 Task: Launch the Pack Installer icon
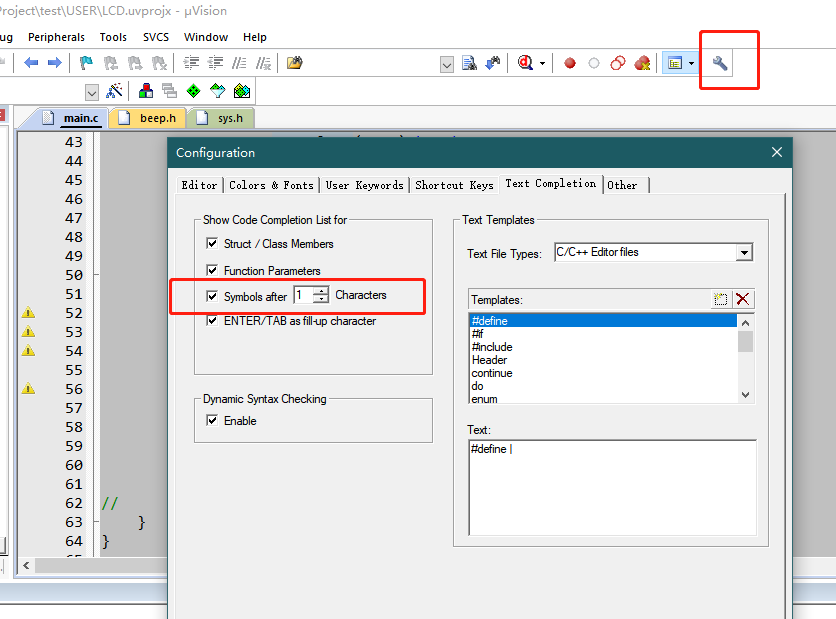(x=242, y=91)
